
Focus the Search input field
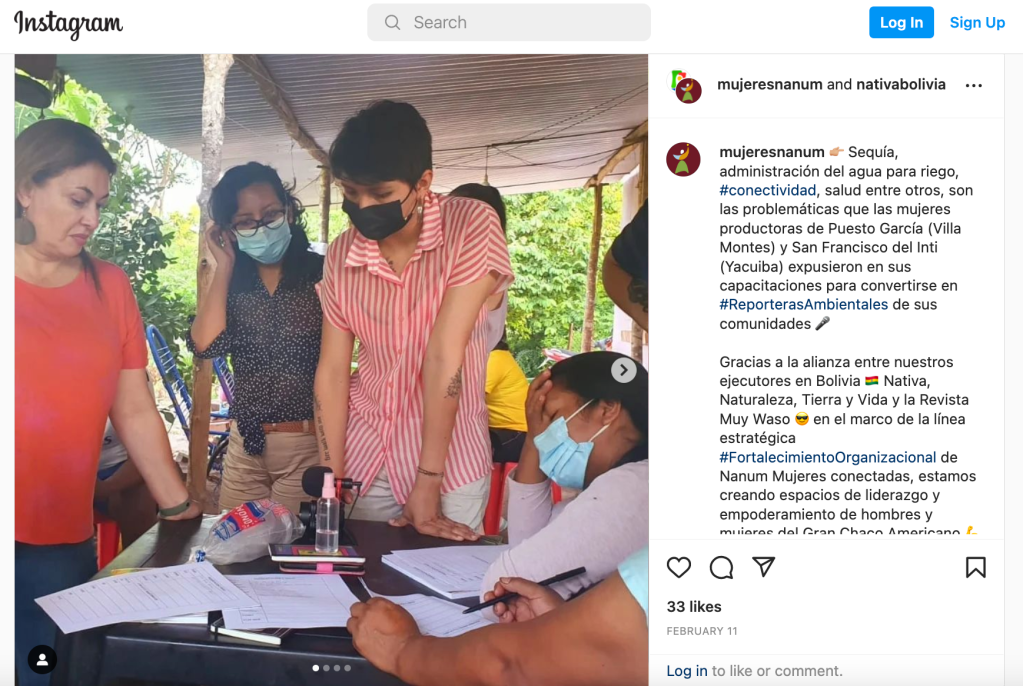509,23
